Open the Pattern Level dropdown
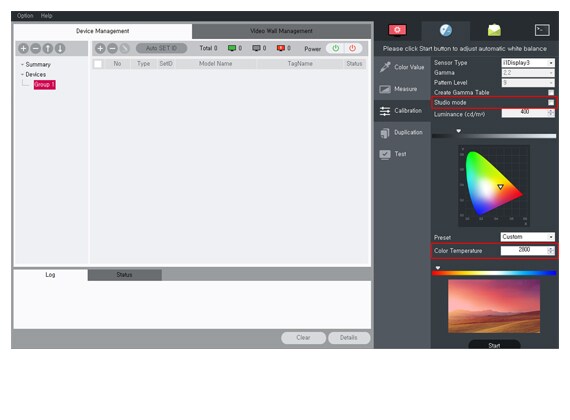This screenshot has height=420, width=570. 528,83
